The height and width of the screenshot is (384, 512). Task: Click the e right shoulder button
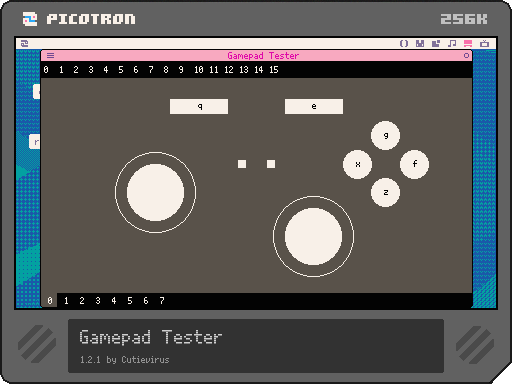point(314,106)
